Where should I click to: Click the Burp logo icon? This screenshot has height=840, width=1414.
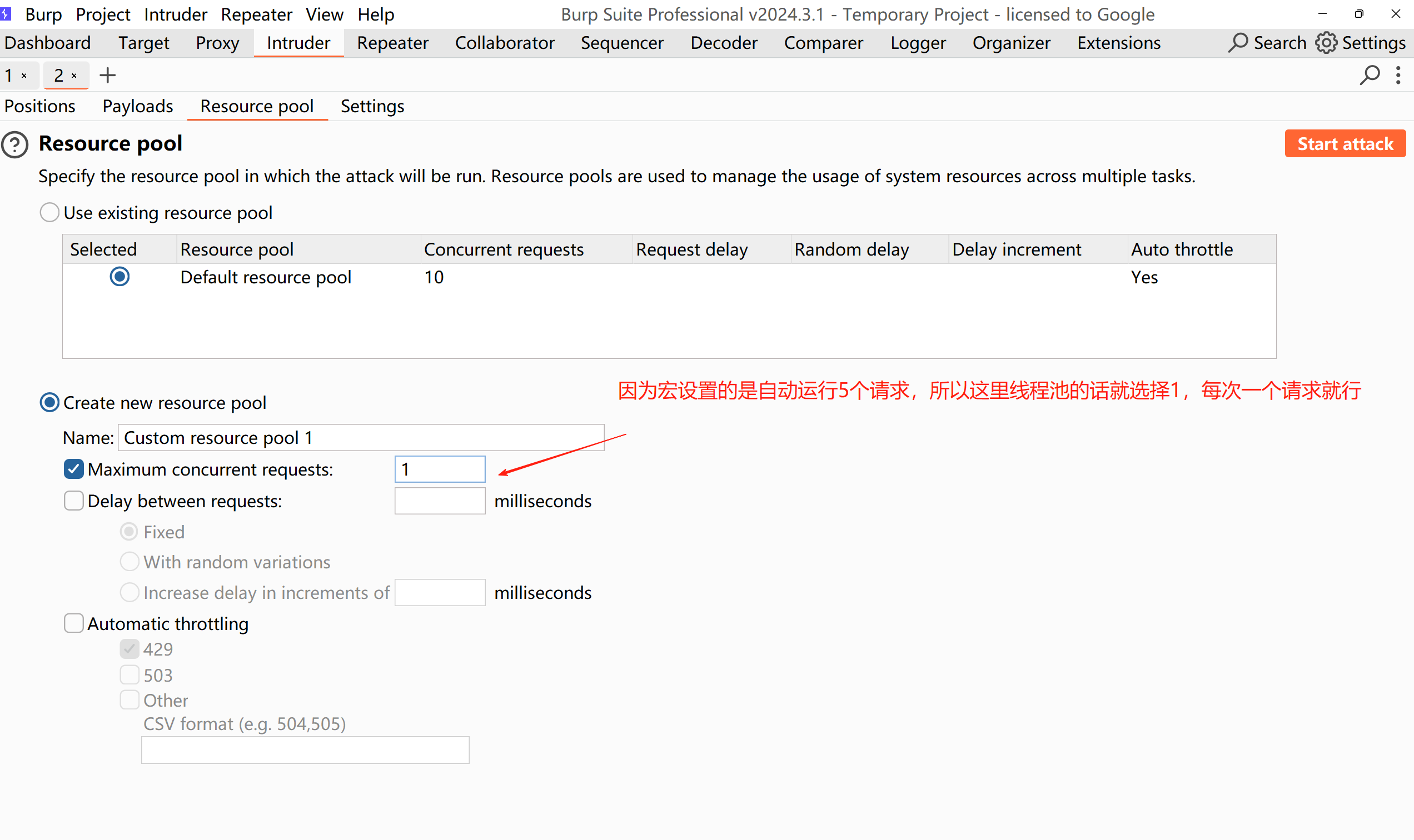(6, 13)
